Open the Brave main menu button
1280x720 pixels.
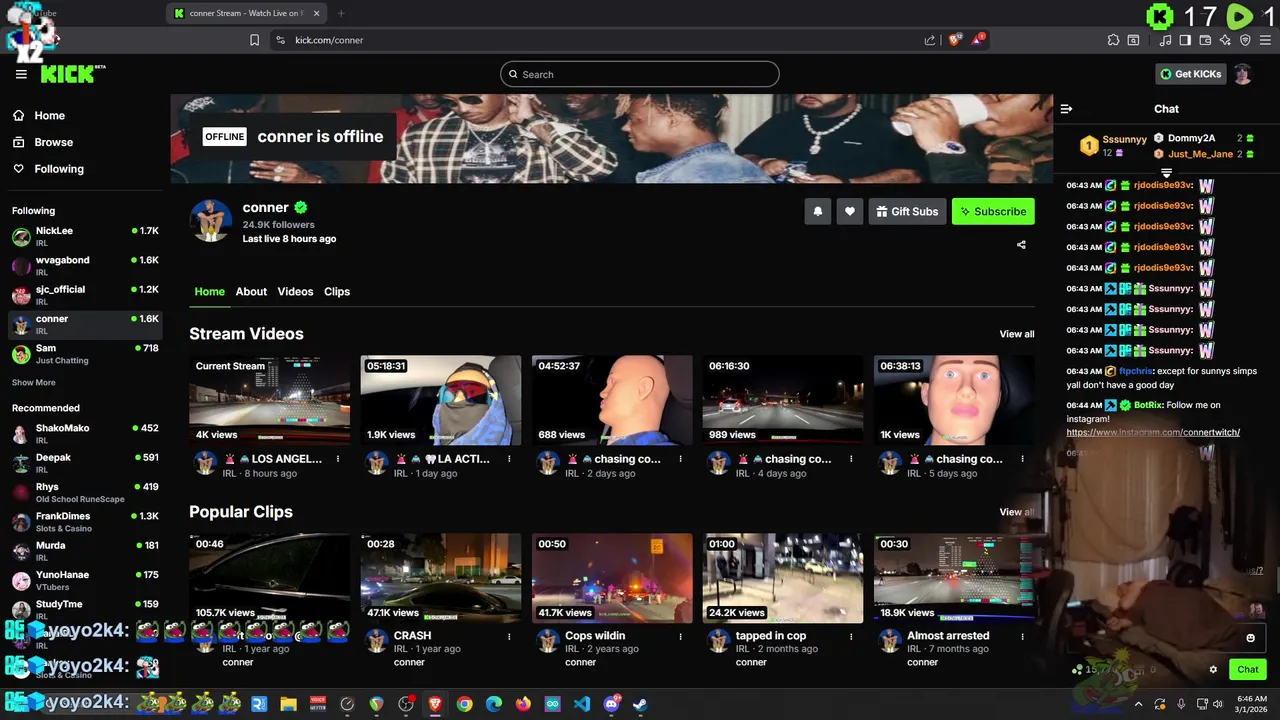(x=1265, y=40)
